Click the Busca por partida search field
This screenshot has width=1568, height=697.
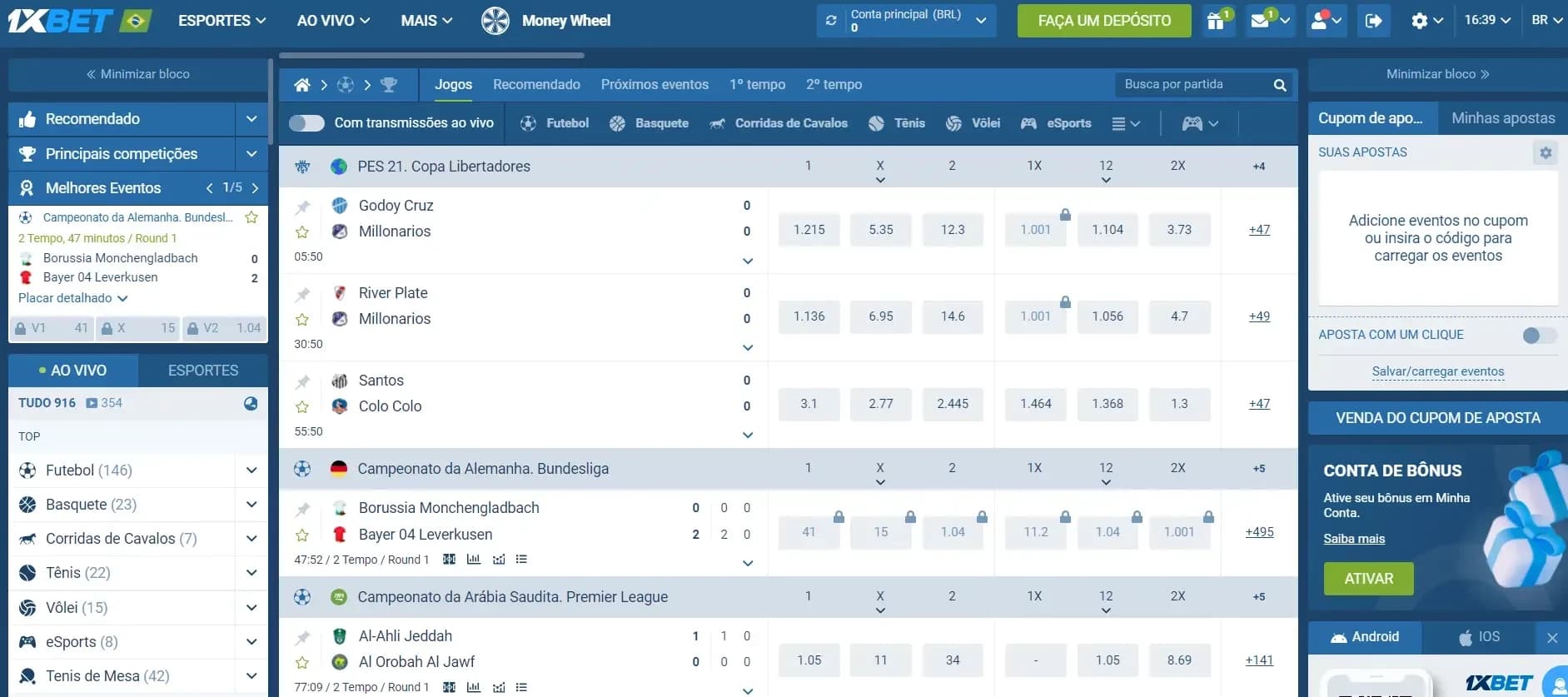(1193, 85)
